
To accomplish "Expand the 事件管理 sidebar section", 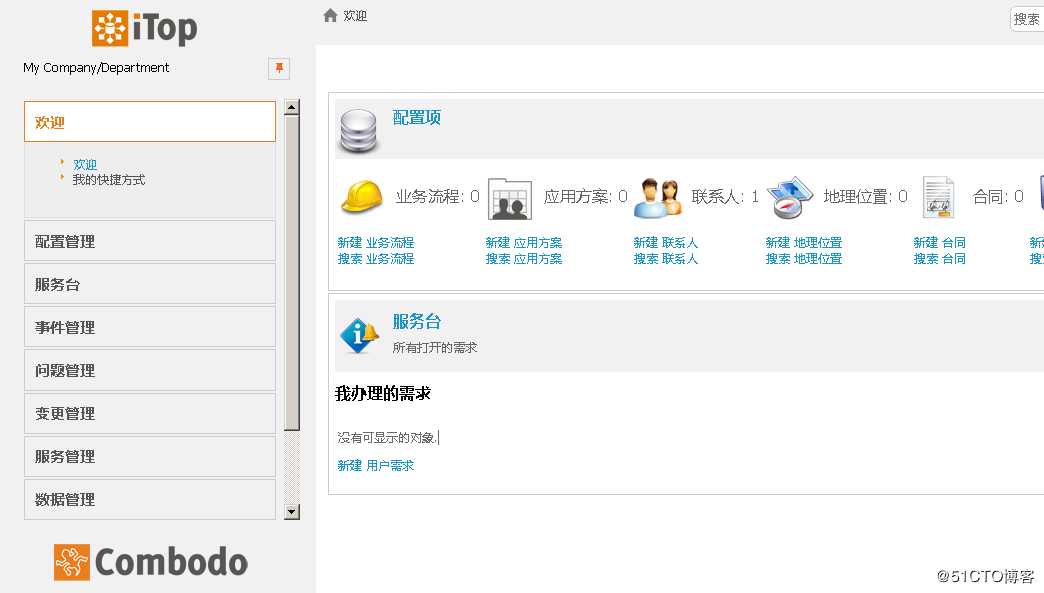I will (x=64, y=327).
